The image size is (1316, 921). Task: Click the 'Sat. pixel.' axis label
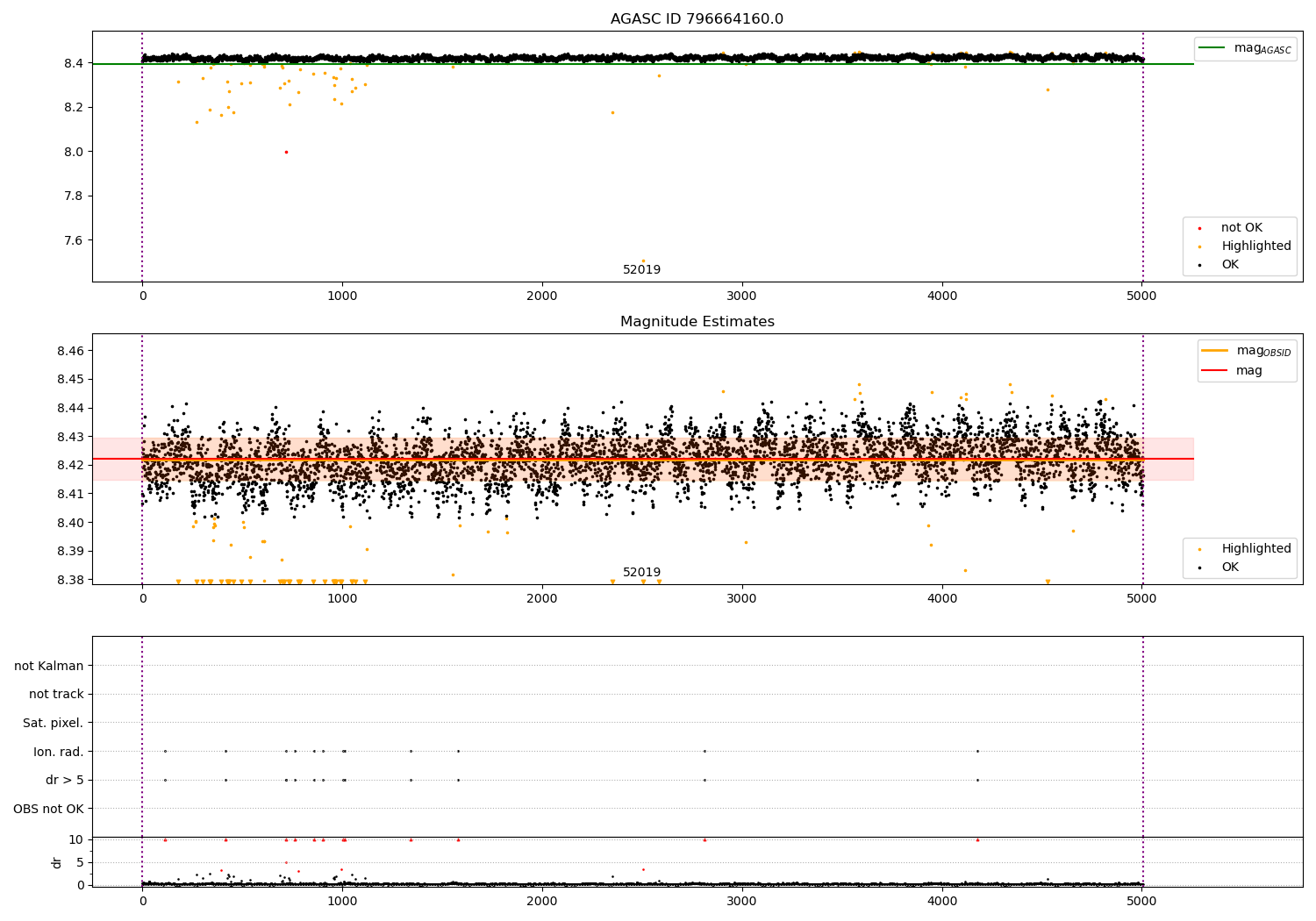tap(54, 724)
